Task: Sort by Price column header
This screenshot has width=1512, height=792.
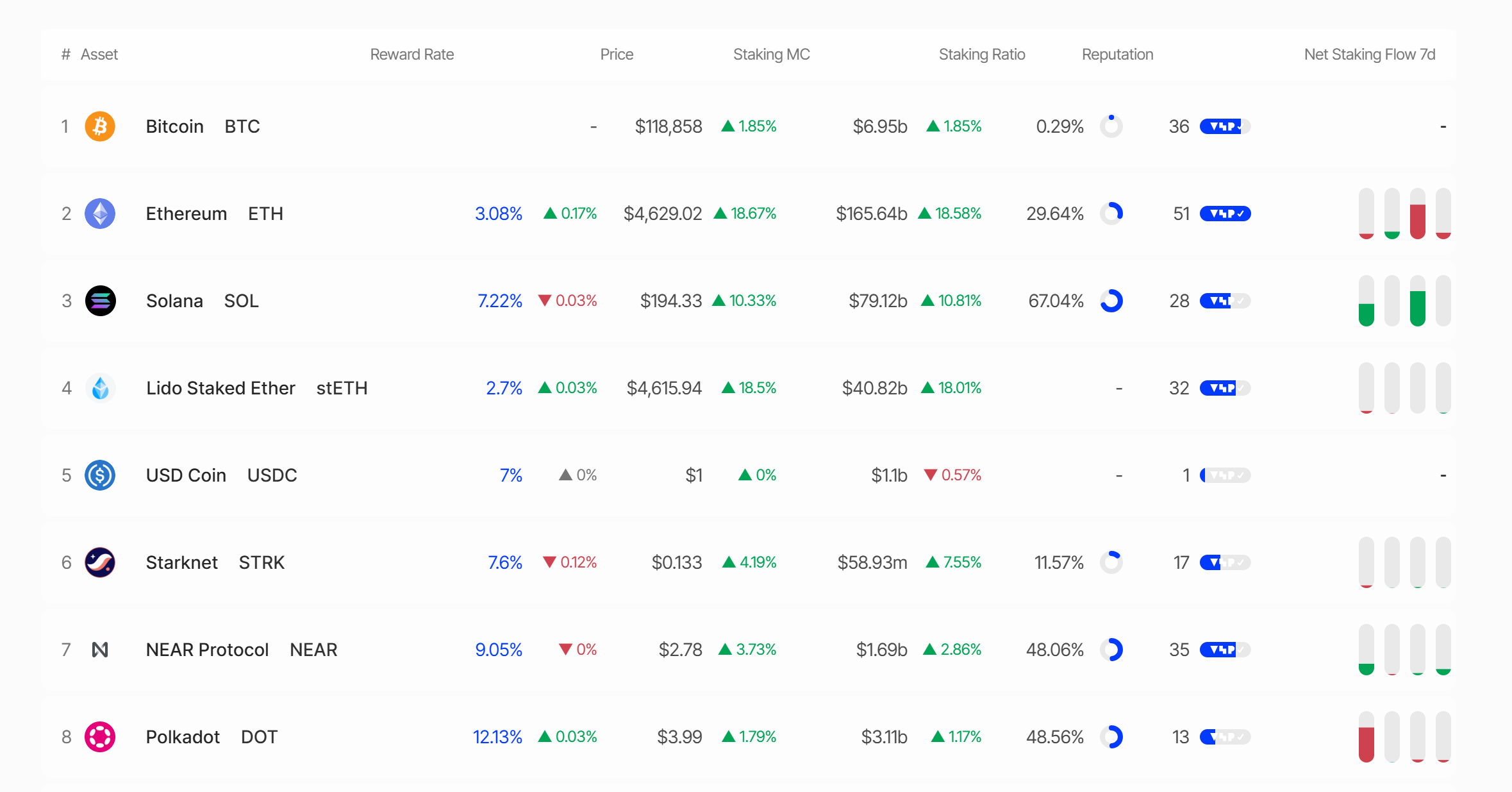Action: pyautogui.click(x=617, y=55)
